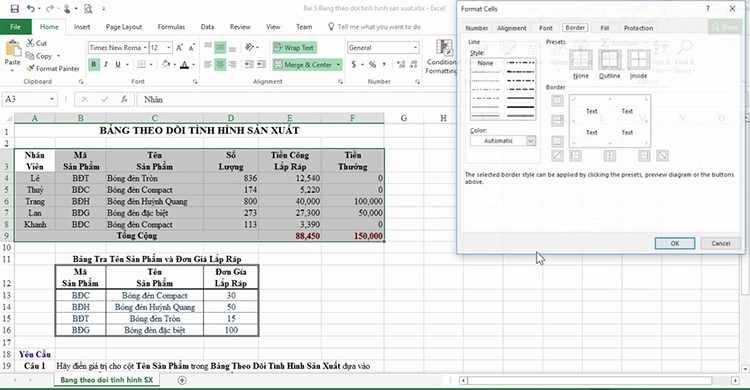Expand the Borders dropdown arrow in ribbon
The width and height of the screenshot is (750, 390).
[x=151, y=65]
